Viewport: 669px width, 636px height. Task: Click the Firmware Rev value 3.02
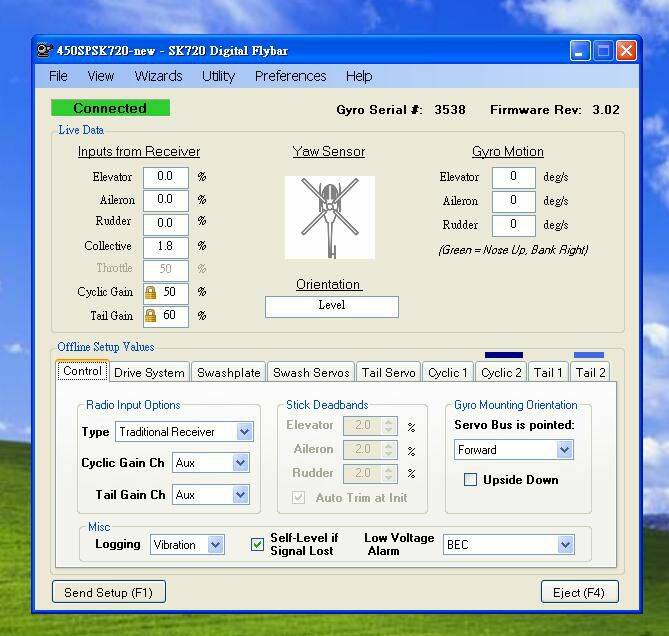point(606,110)
